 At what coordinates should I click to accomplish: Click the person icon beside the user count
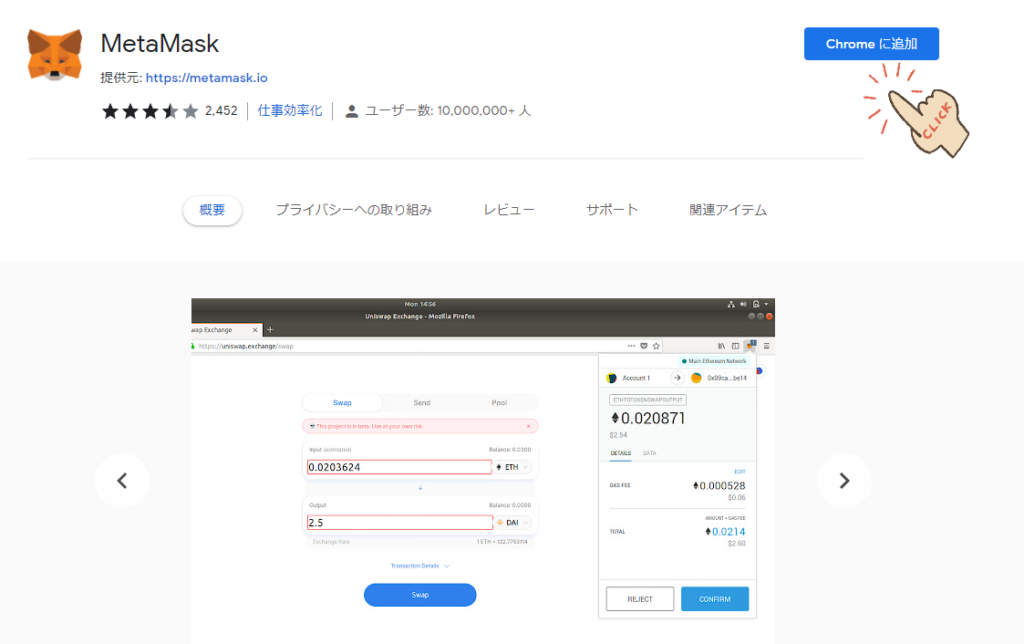point(351,111)
